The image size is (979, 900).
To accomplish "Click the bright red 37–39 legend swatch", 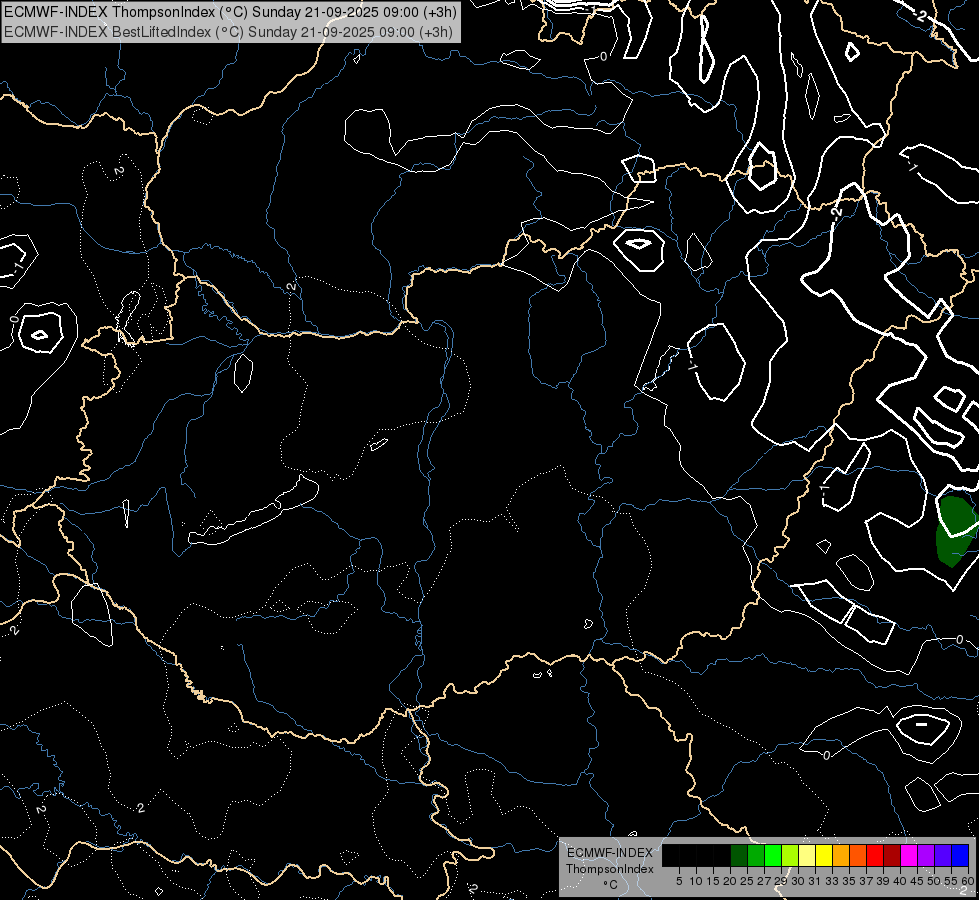I will [875, 856].
